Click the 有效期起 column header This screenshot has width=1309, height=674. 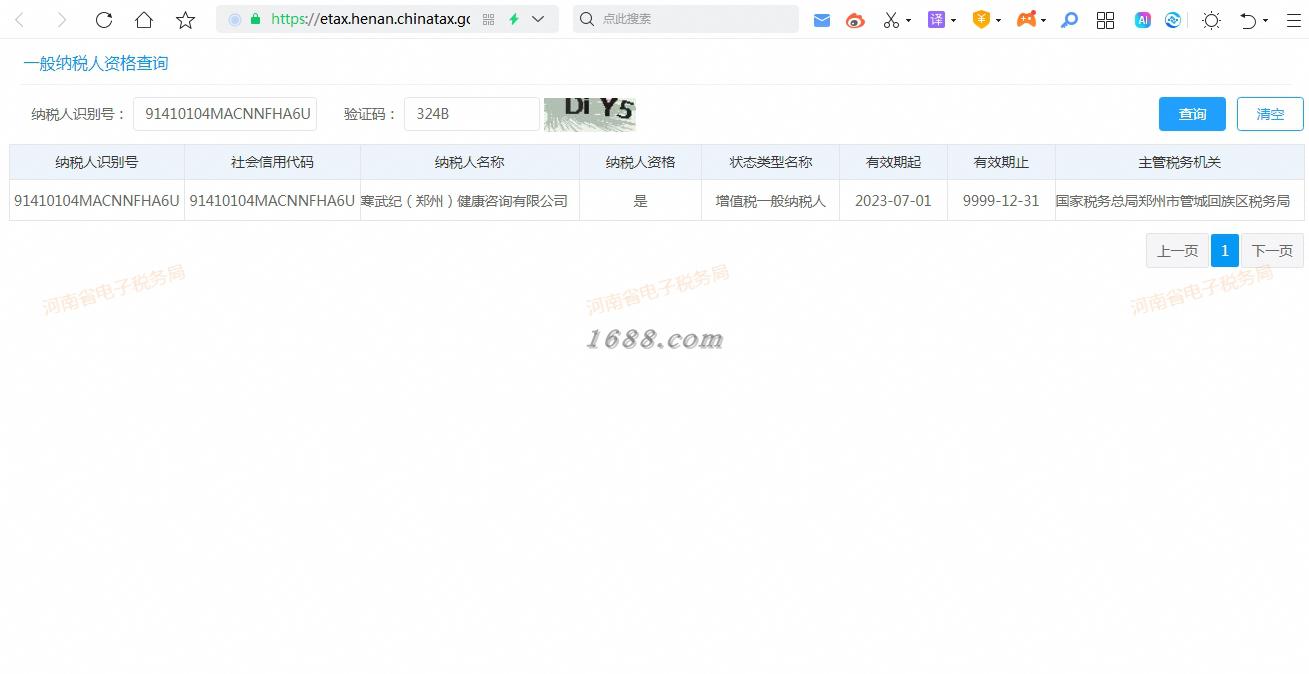[x=893, y=162]
